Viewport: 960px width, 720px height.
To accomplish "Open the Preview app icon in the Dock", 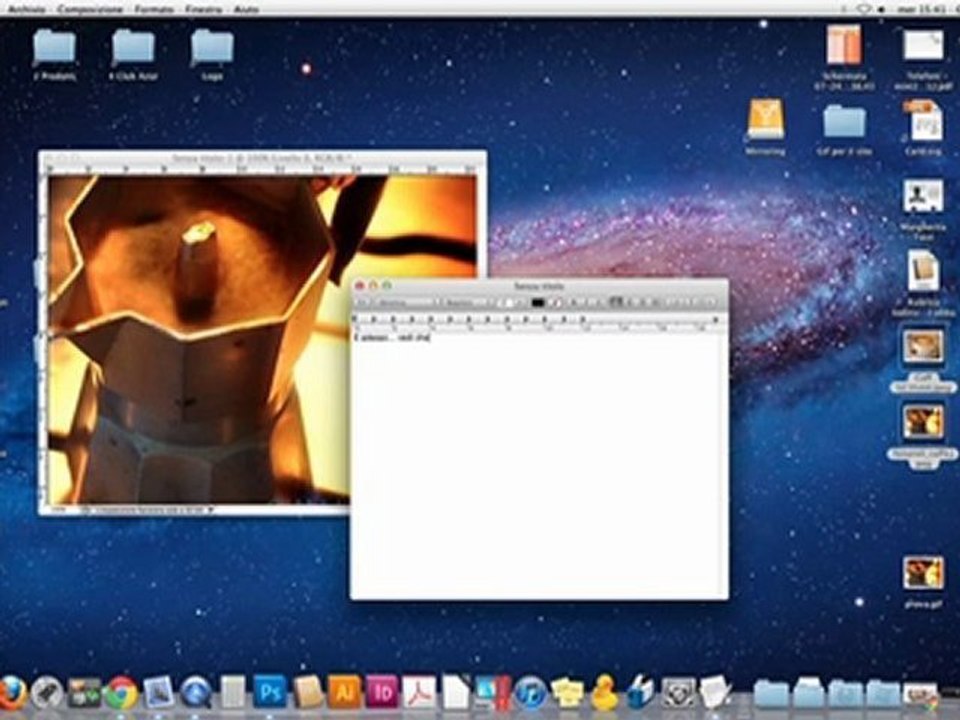I will [158, 693].
